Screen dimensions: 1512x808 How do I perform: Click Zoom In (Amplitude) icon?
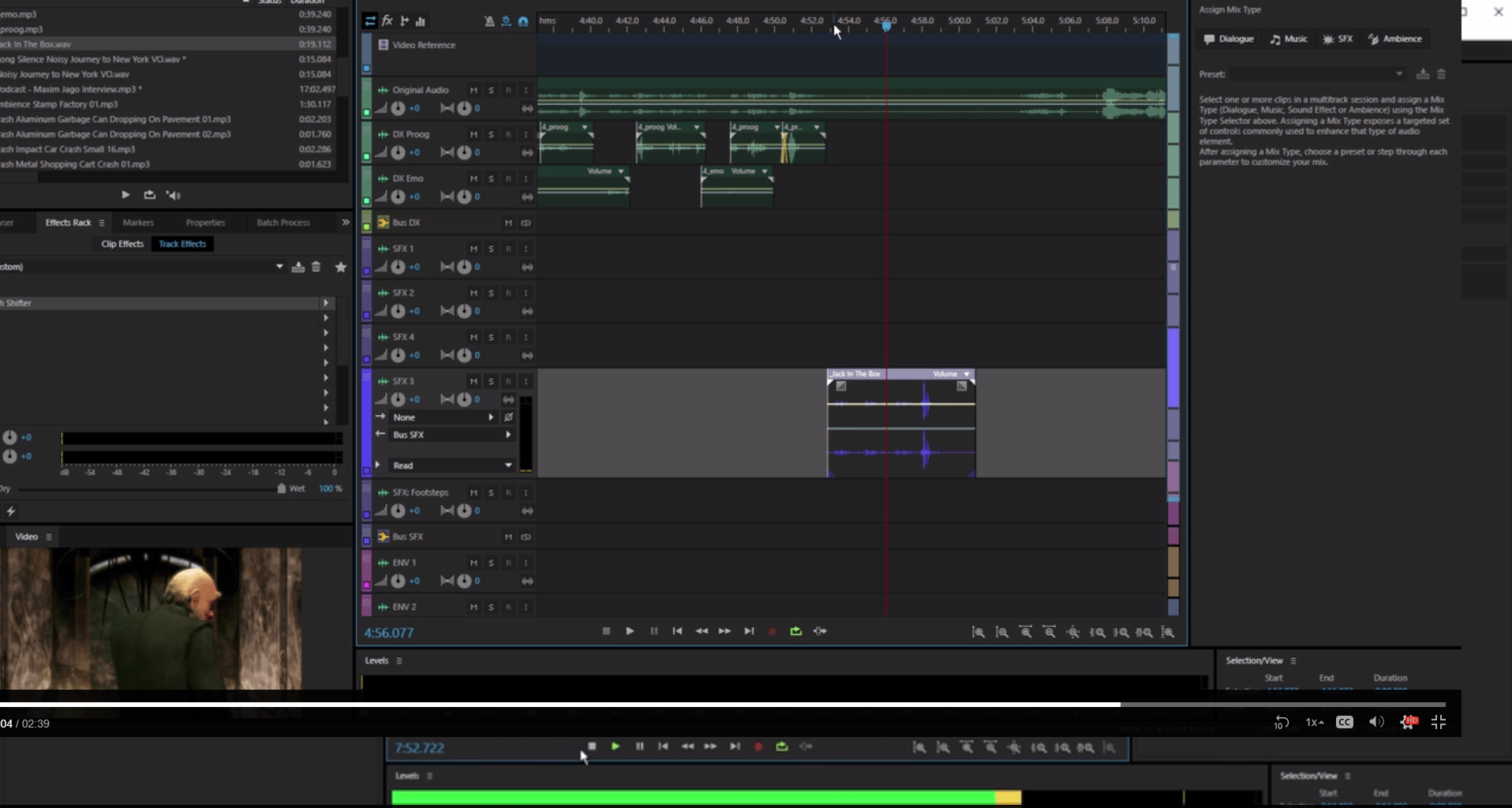click(x=978, y=632)
